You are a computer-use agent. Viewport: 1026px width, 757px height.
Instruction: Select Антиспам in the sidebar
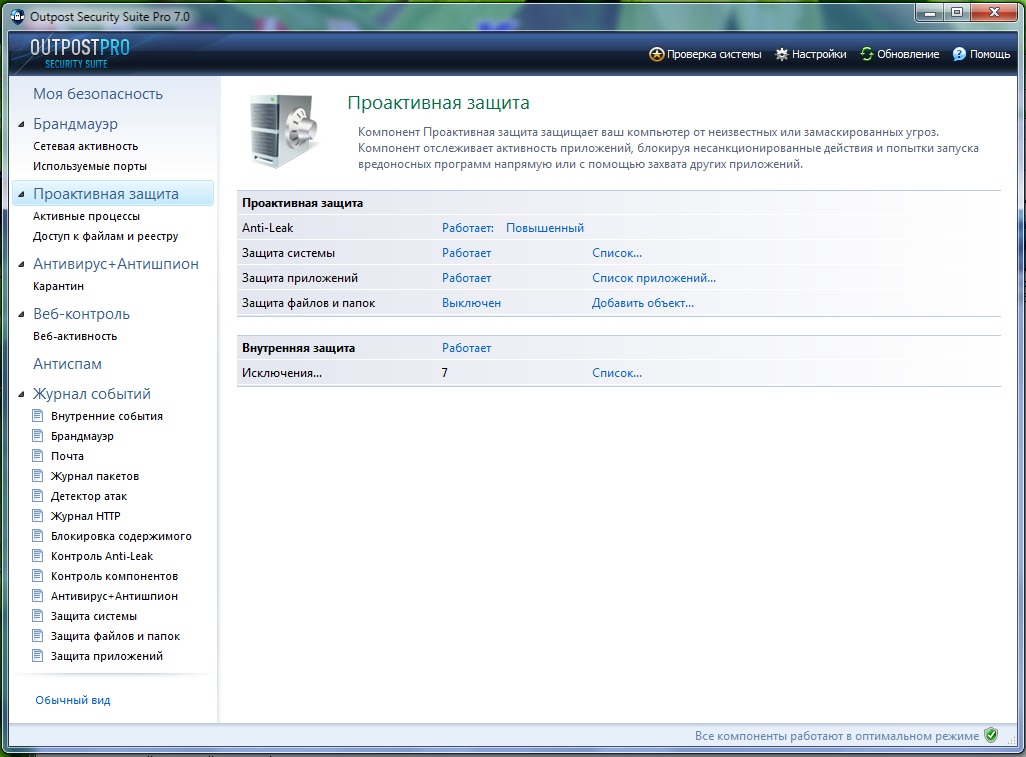67,364
